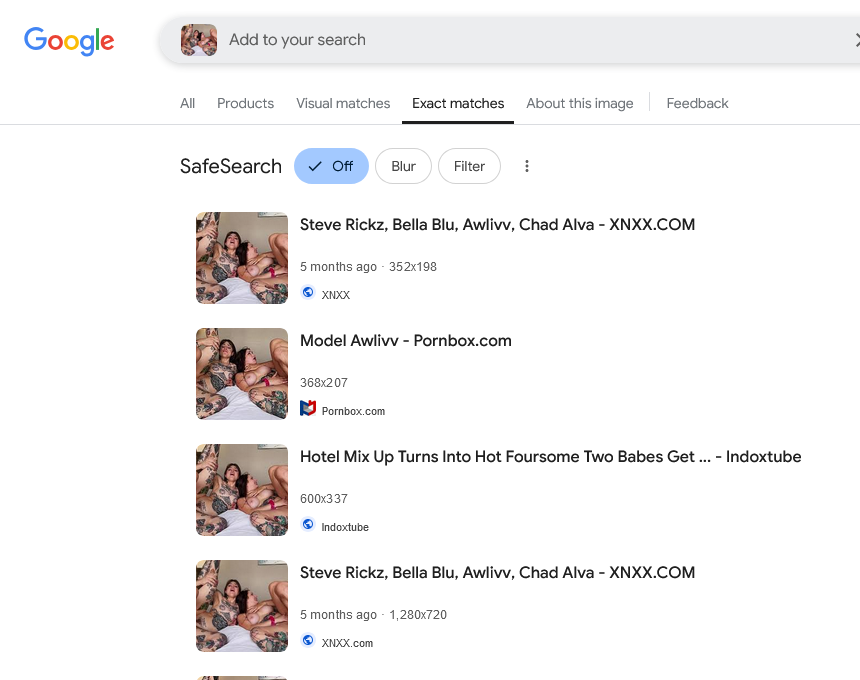The image size is (860, 680).
Task: Click the XNXX.com source name
Action: 347,643
